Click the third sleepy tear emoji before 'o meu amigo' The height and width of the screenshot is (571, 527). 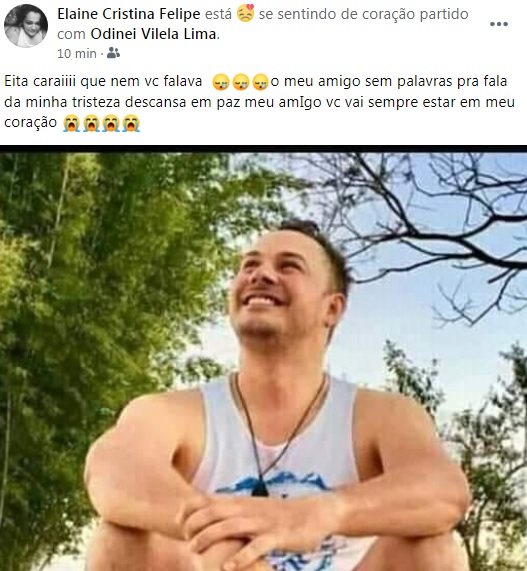click(x=260, y=82)
